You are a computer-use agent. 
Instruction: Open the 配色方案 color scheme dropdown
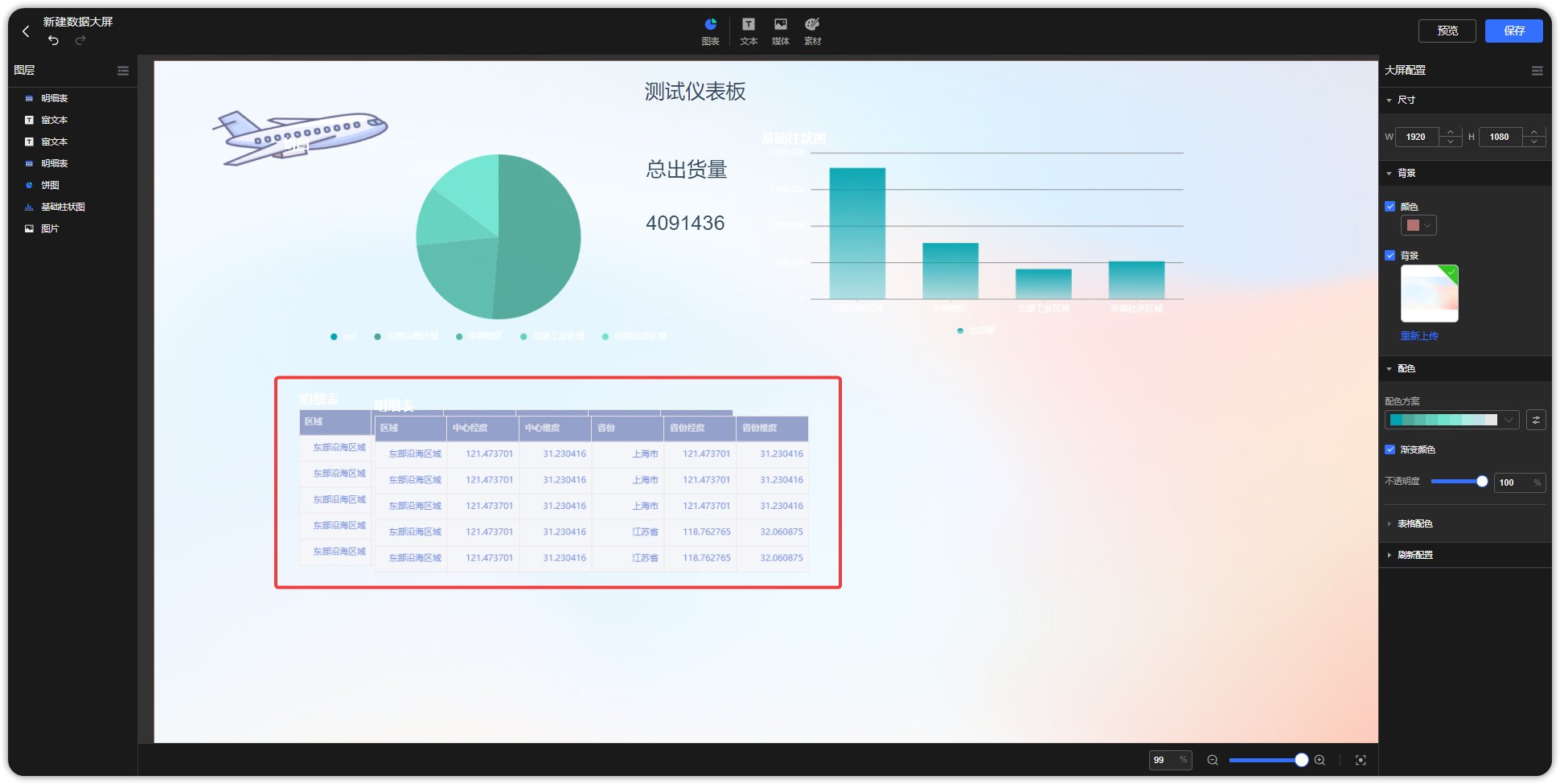pyautogui.click(x=1452, y=420)
